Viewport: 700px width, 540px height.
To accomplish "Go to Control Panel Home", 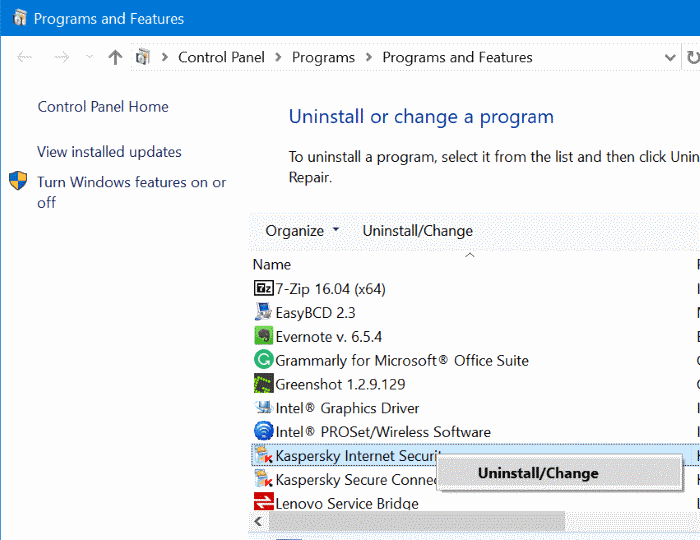I will 103,107.
